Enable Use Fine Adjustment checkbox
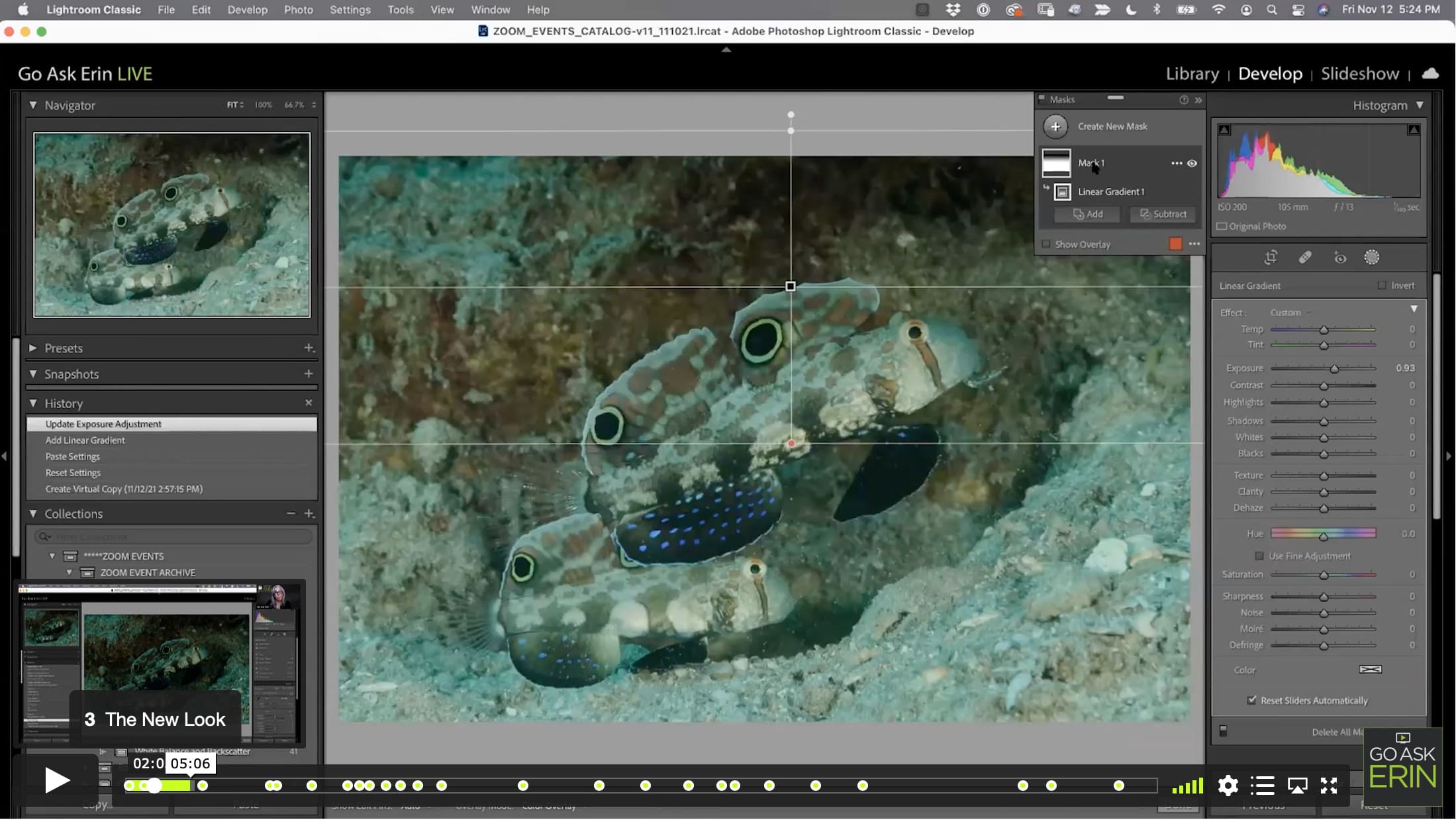Screen dimensions: 1456x820 pos(1259,556)
